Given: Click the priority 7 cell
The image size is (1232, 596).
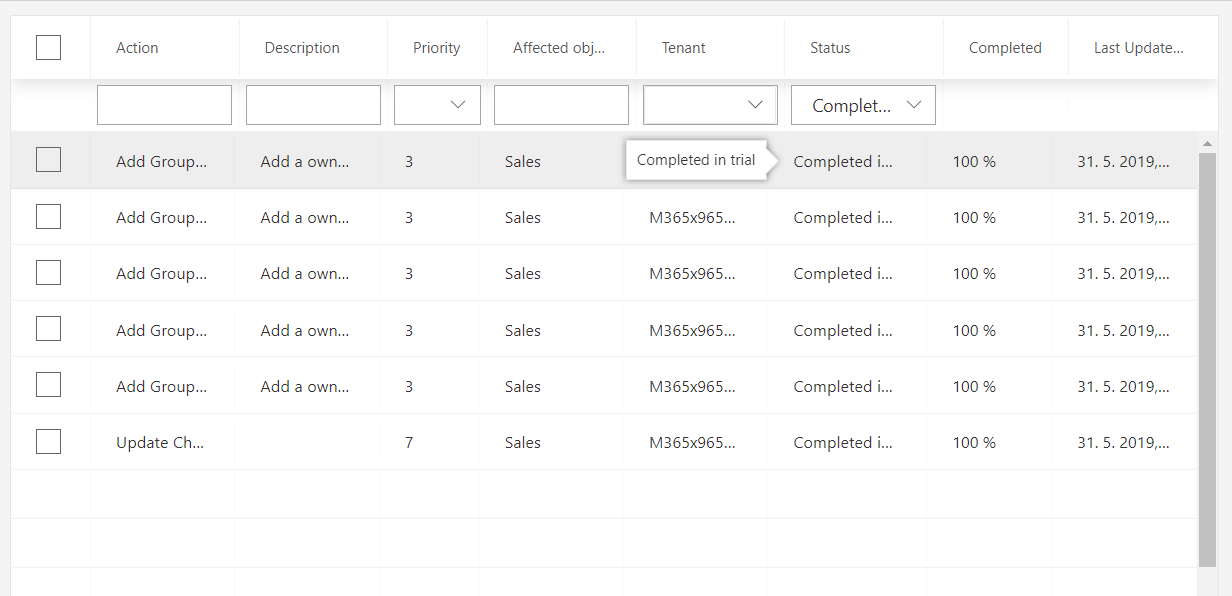Looking at the screenshot, I should (409, 443).
